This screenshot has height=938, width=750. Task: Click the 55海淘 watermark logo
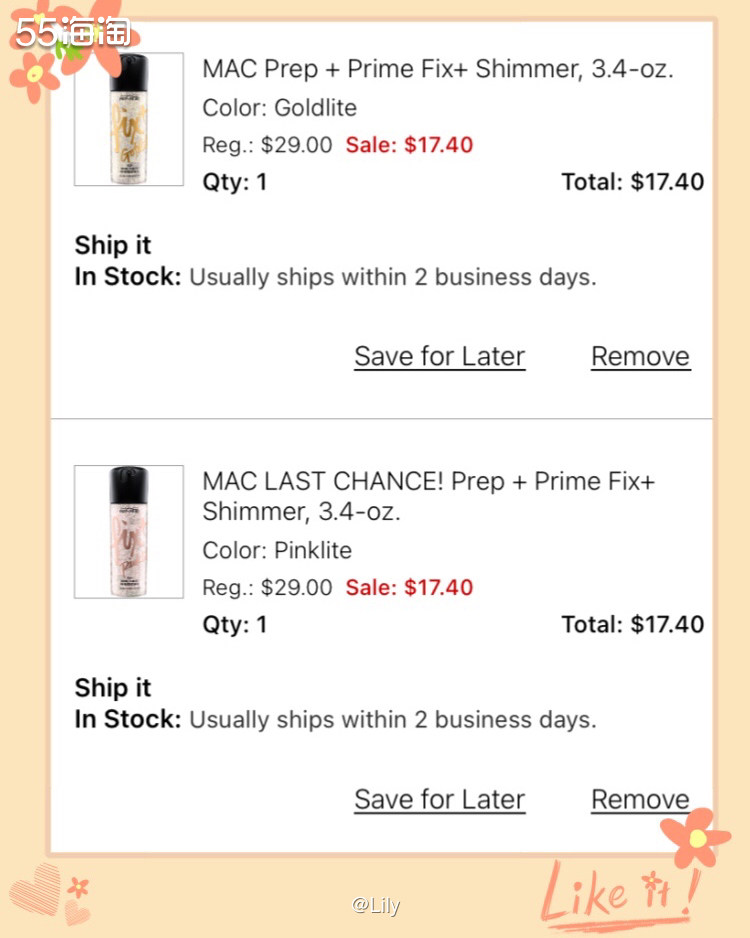(73, 32)
